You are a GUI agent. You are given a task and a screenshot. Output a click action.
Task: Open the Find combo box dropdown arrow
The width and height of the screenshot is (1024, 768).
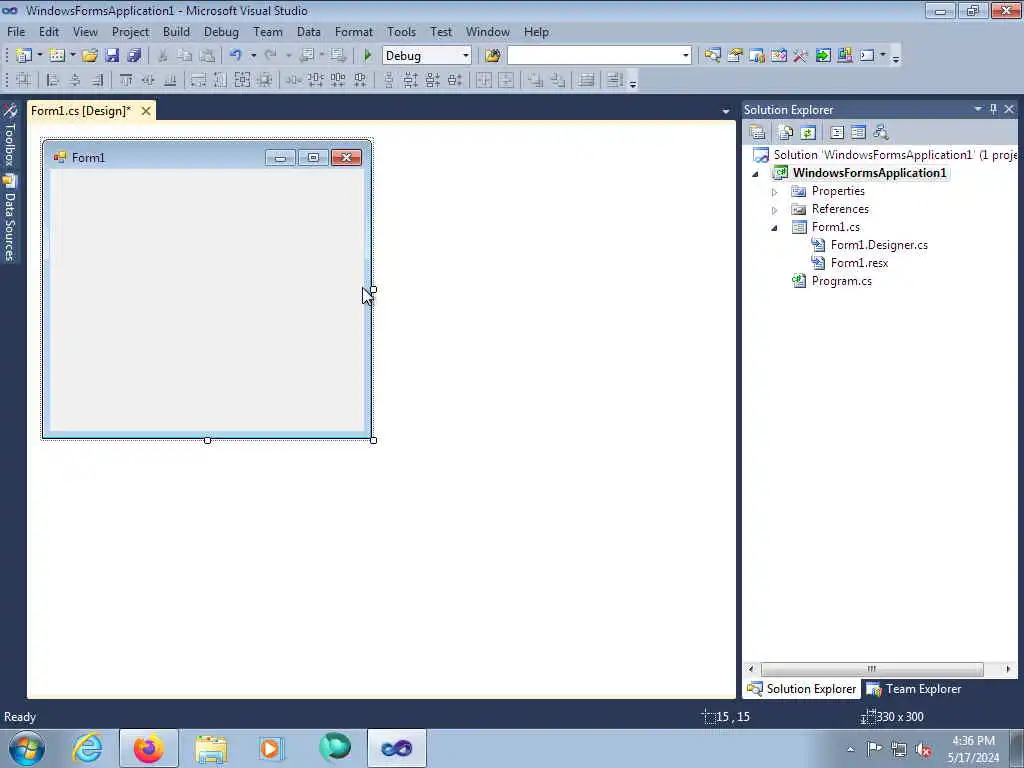coord(685,56)
